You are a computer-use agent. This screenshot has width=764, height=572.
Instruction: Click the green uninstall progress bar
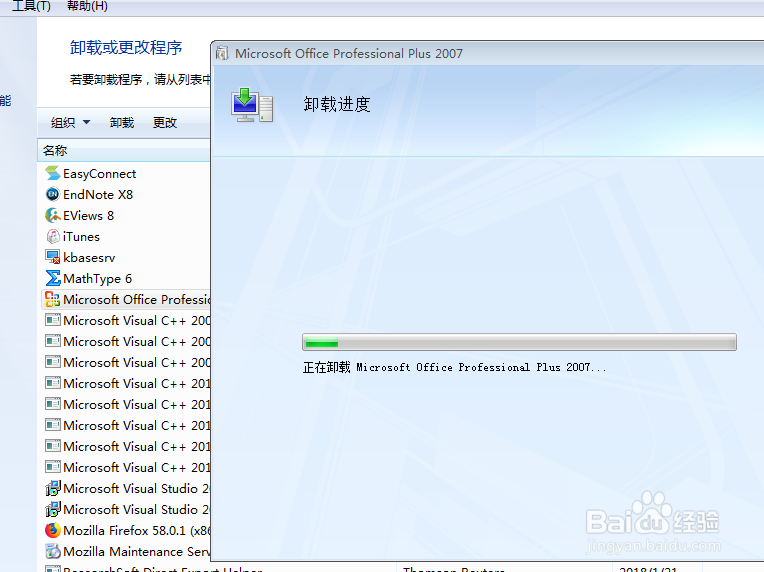point(519,342)
